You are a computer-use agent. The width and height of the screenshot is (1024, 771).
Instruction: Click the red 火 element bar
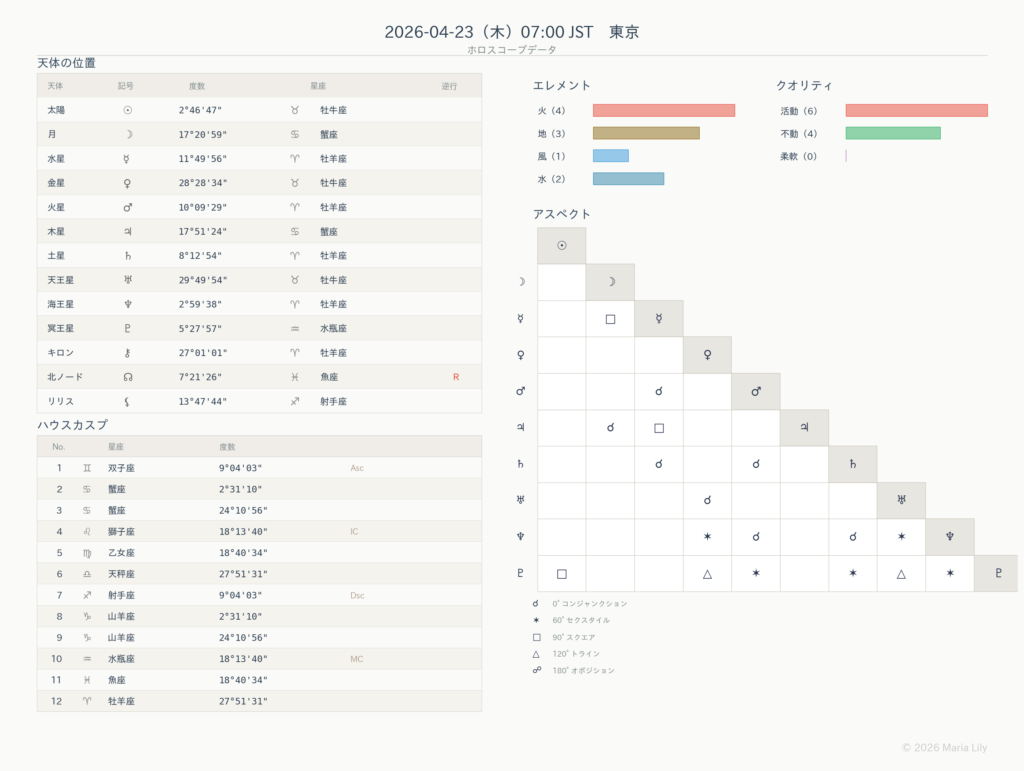663,111
